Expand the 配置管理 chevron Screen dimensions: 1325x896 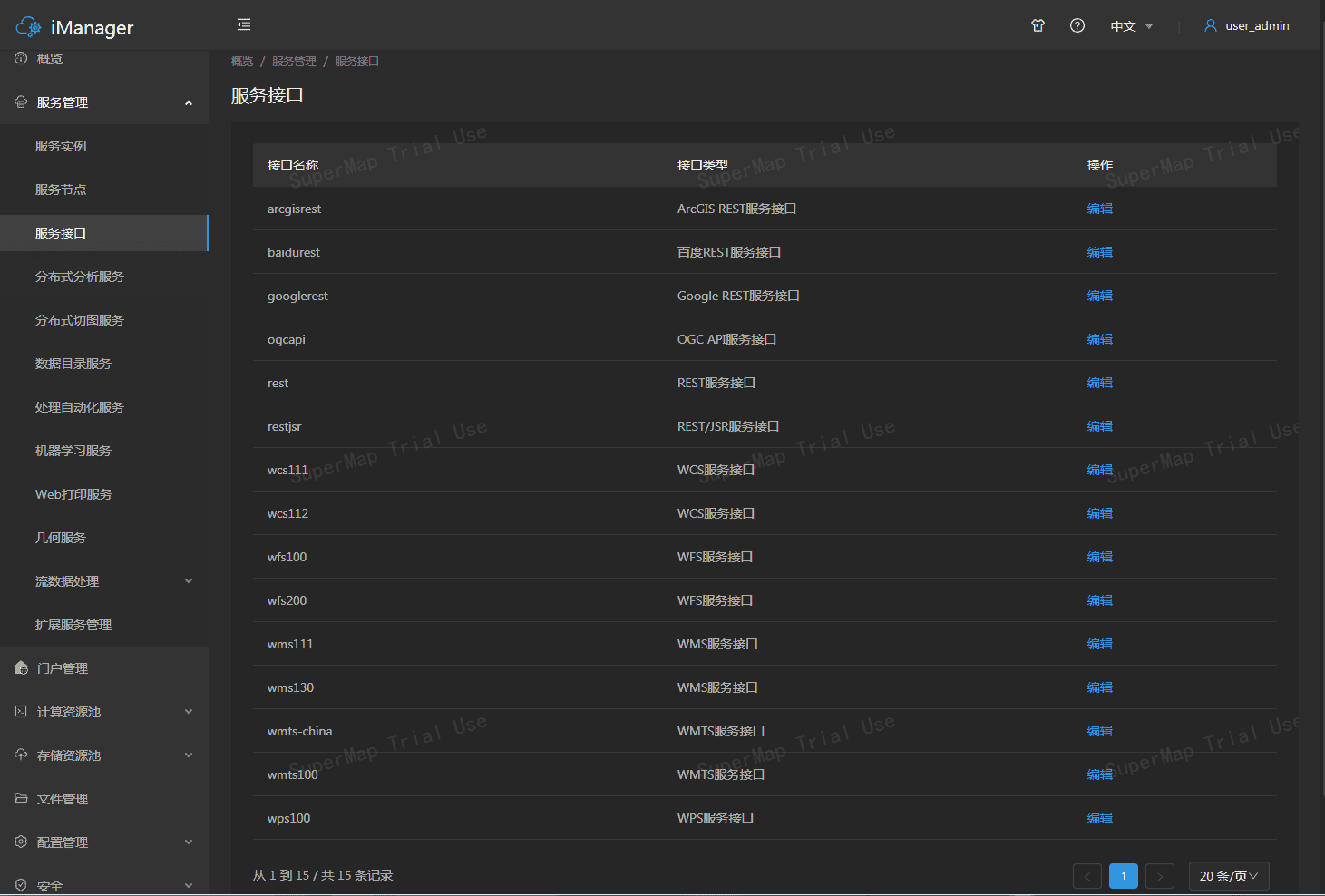coord(189,842)
